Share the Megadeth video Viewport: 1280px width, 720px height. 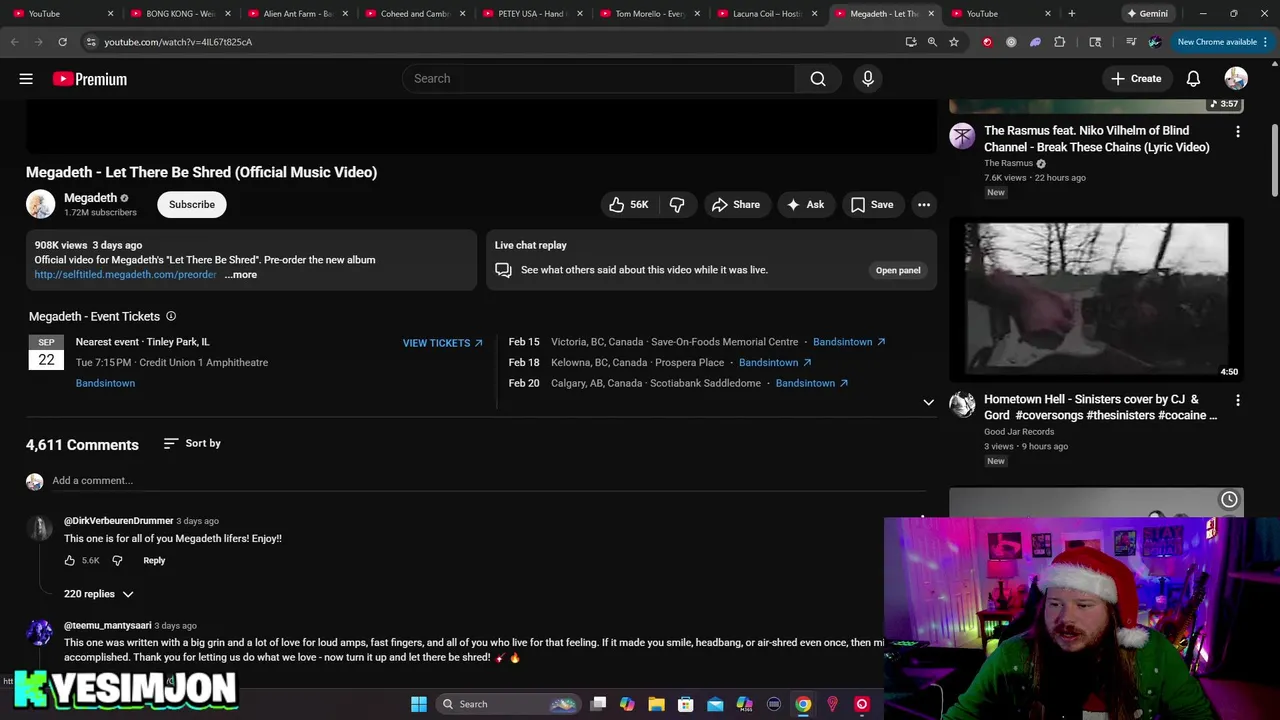point(736,205)
